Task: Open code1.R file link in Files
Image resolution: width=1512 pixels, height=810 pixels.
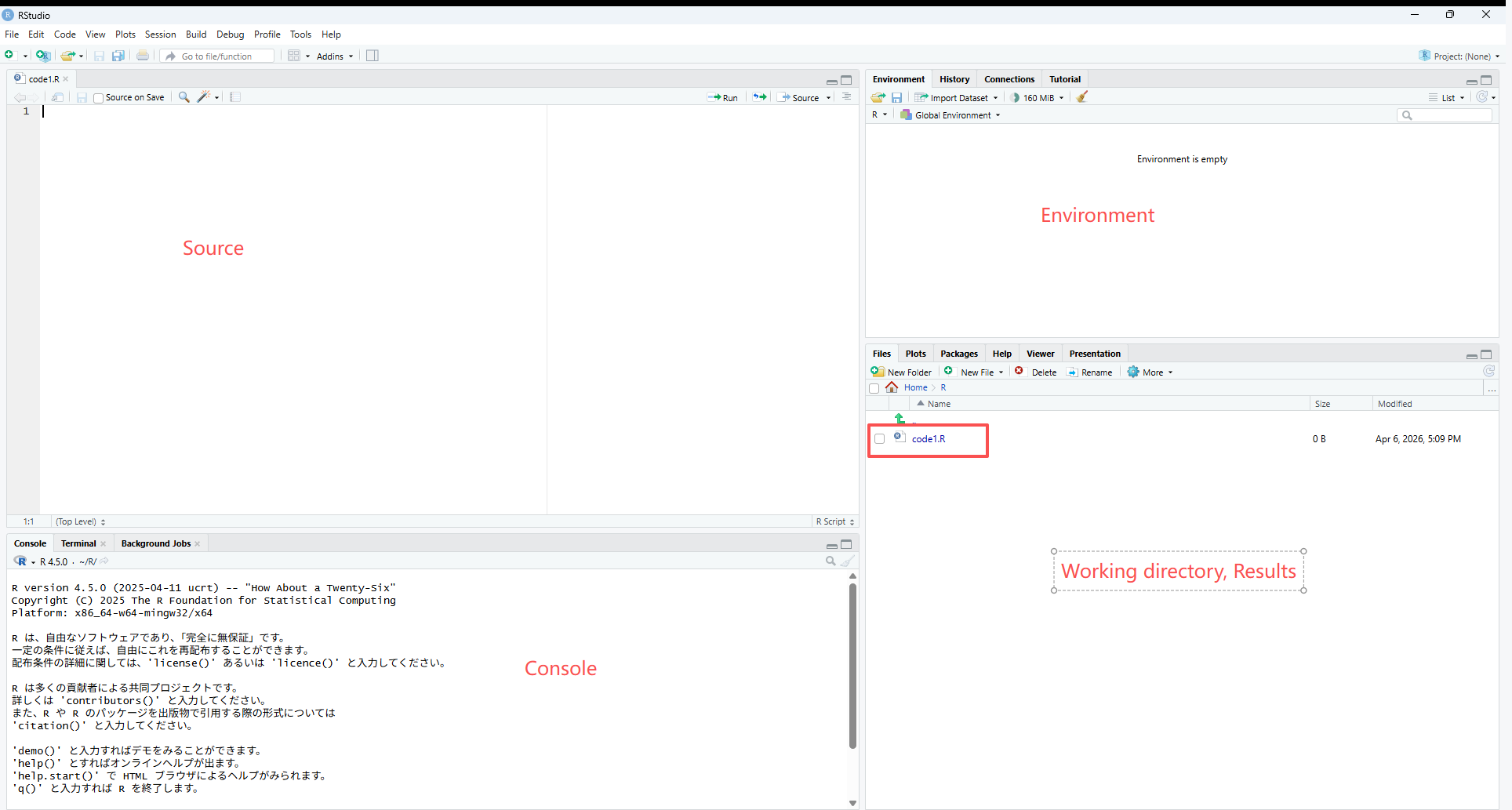Action: [928, 439]
